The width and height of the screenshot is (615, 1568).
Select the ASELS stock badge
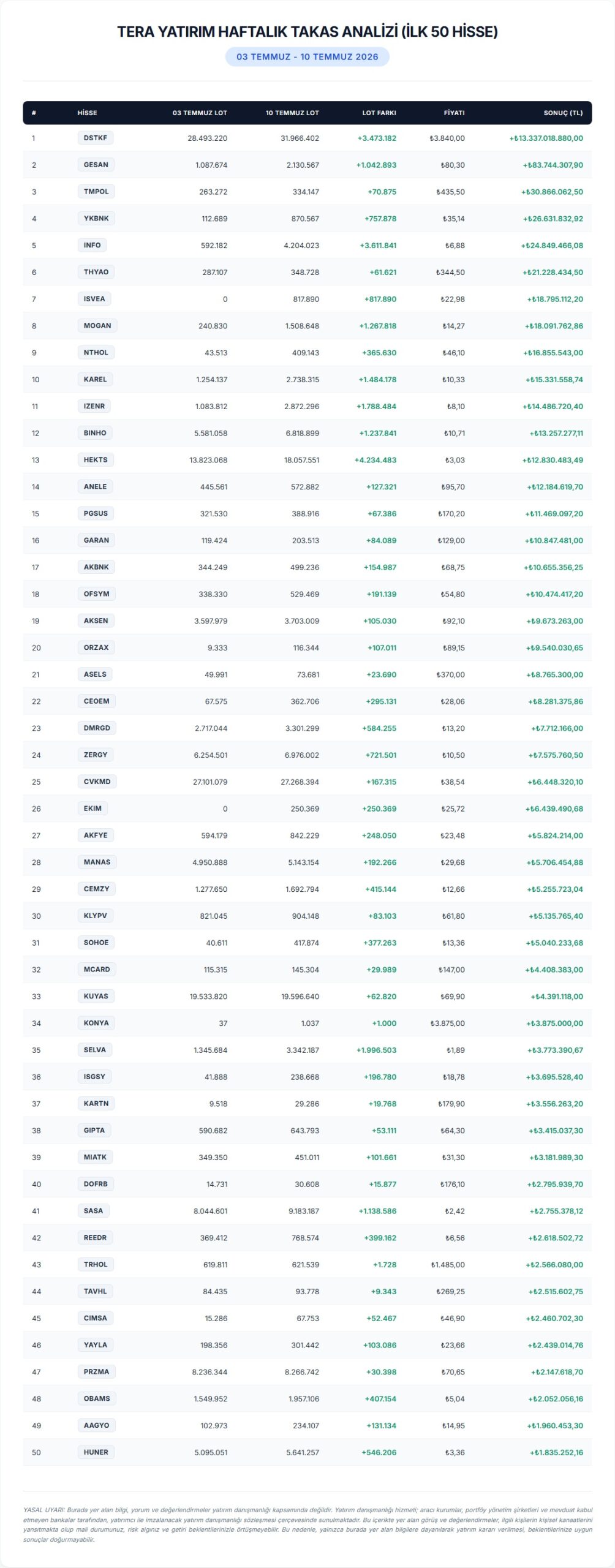[95, 674]
